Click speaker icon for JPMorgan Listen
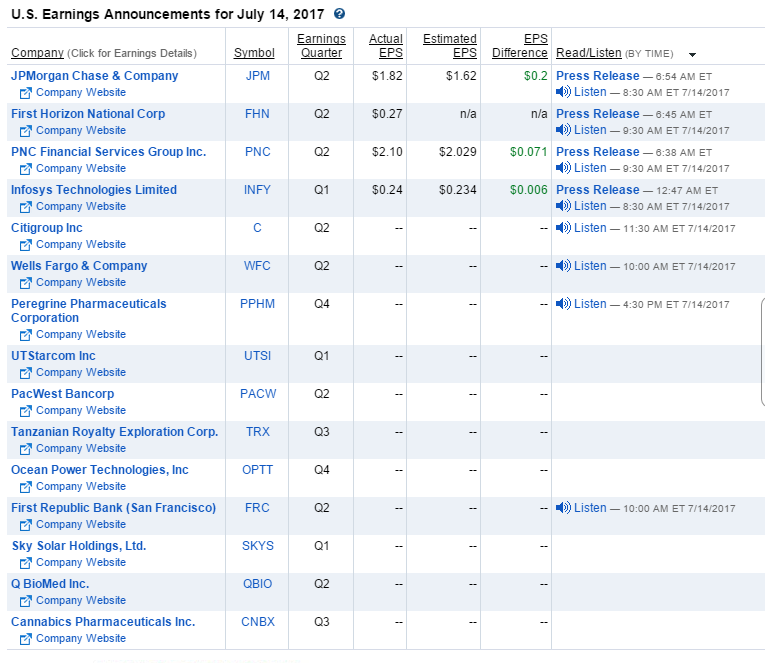765x663 pixels. (563, 92)
